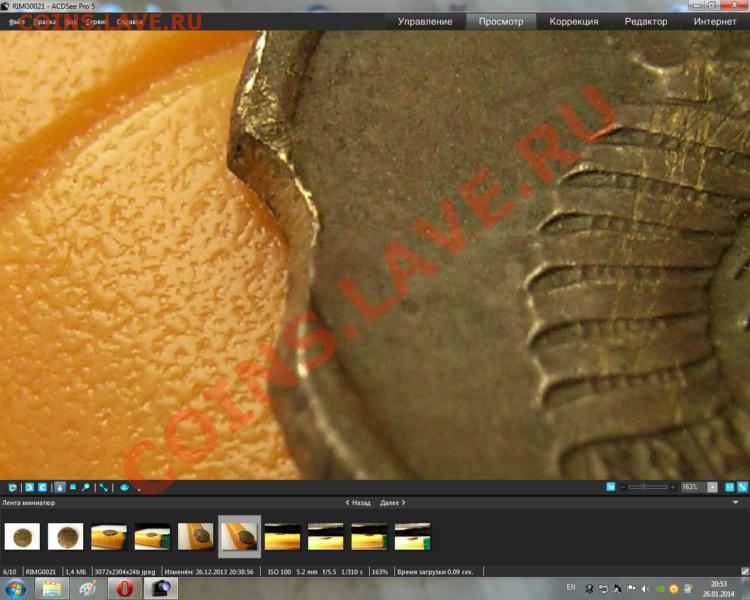Click the RIMG0021 file name in status bar
Viewport: 750px width, 600px height.
tap(41, 572)
